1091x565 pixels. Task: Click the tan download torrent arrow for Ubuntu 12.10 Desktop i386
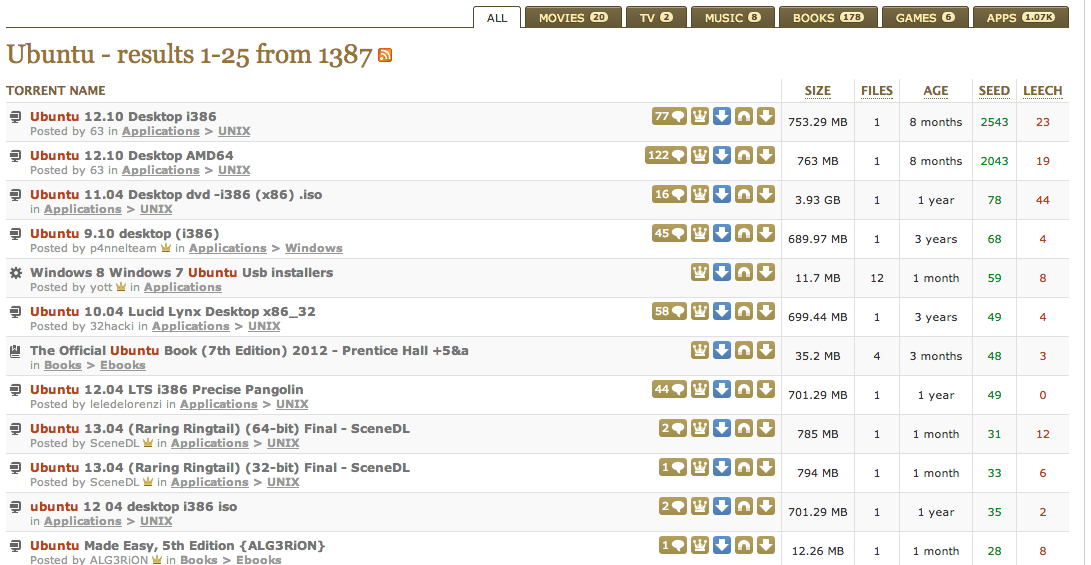point(766,116)
